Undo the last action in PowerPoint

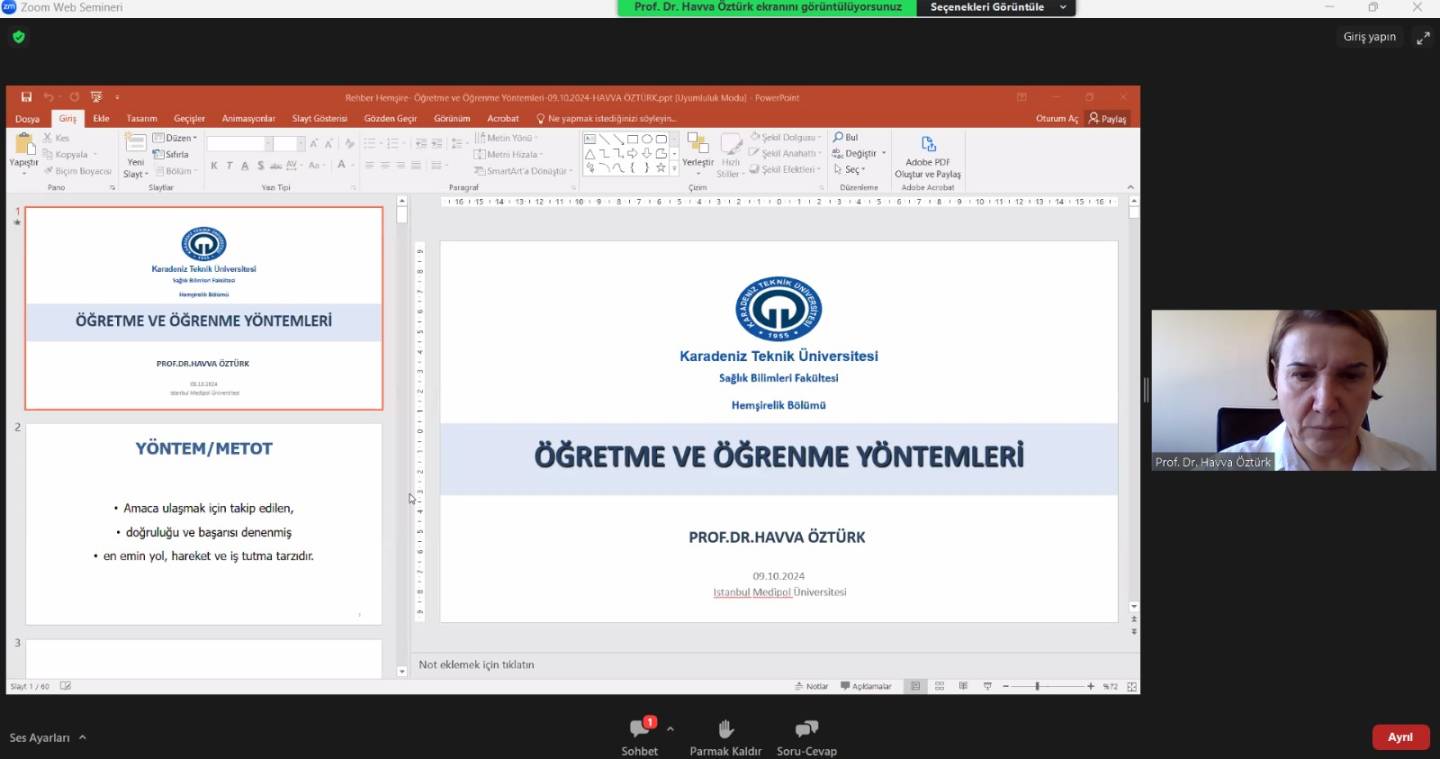[x=48, y=97]
